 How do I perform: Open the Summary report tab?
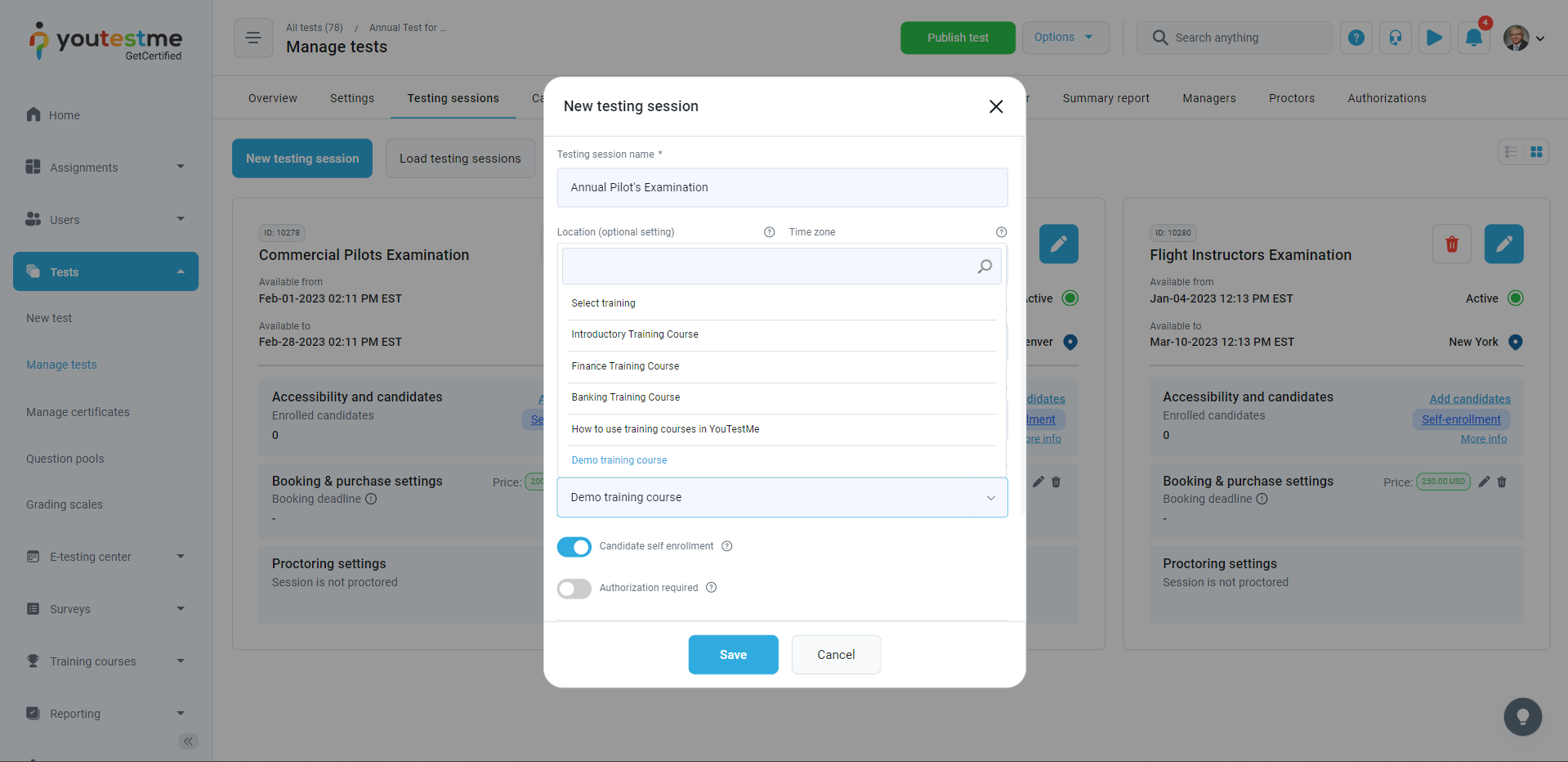point(1106,98)
